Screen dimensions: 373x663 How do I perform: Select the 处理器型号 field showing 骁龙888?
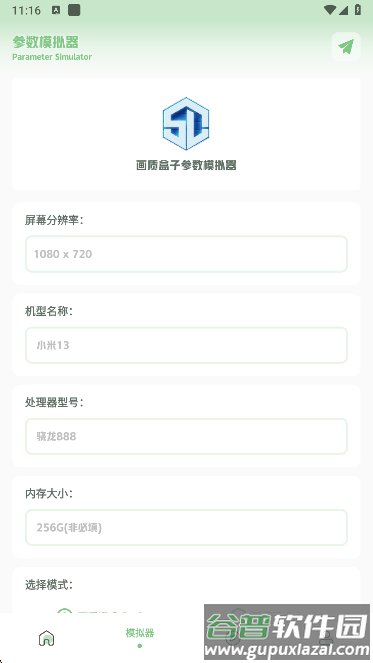[186, 437]
